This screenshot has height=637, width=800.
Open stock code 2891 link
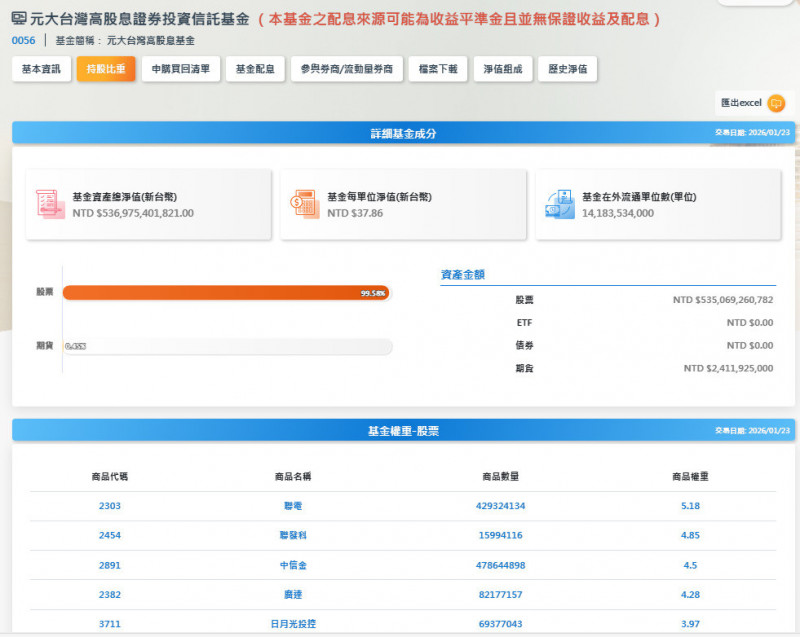click(x=110, y=565)
